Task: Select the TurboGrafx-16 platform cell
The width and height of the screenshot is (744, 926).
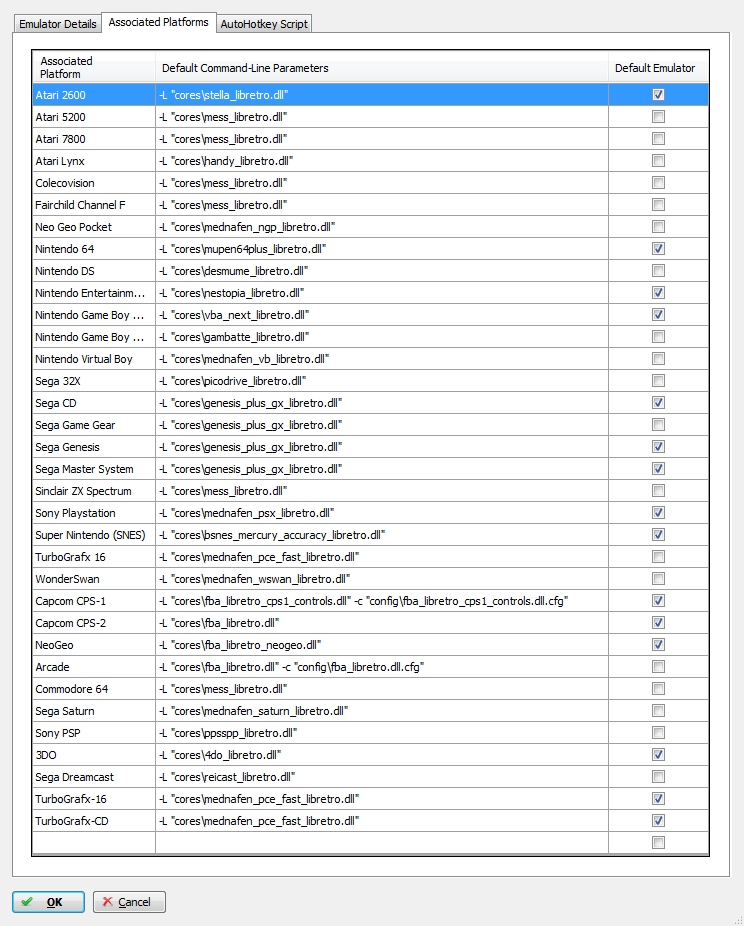Action: pos(94,799)
